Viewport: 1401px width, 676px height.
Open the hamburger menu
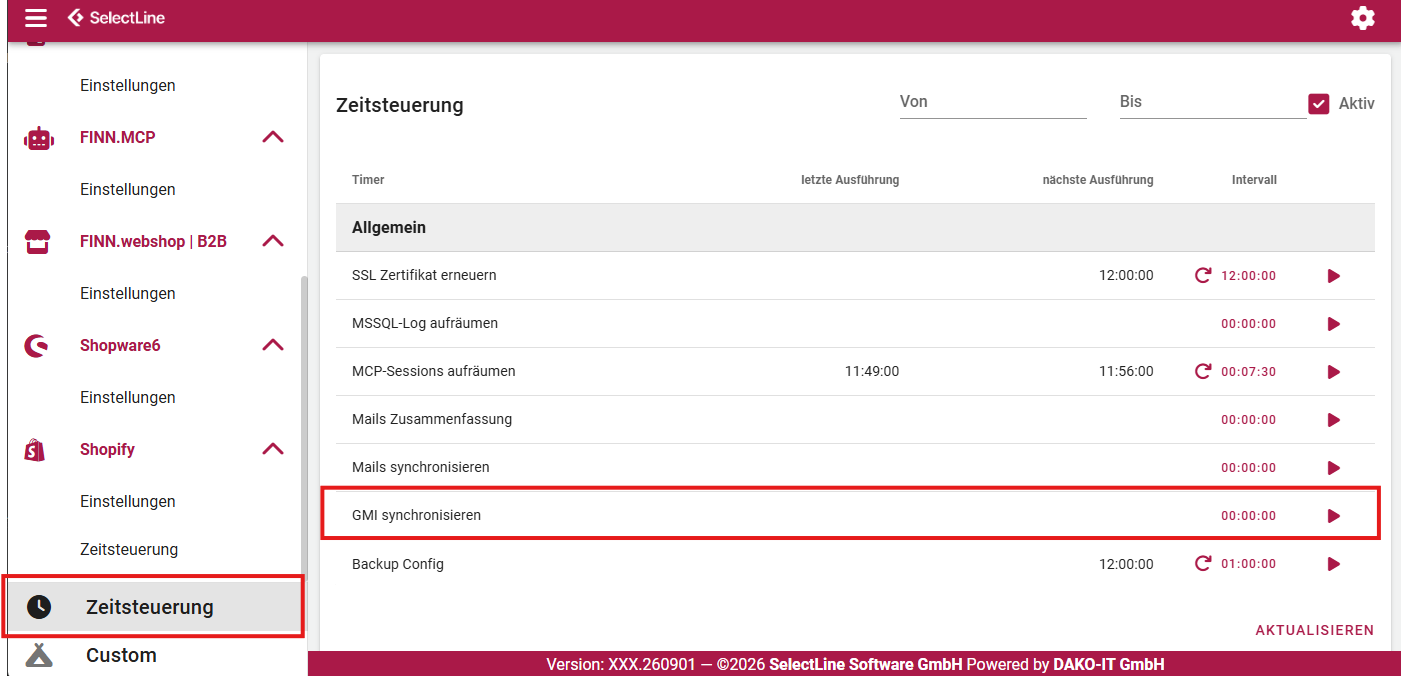tap(36, 18)
